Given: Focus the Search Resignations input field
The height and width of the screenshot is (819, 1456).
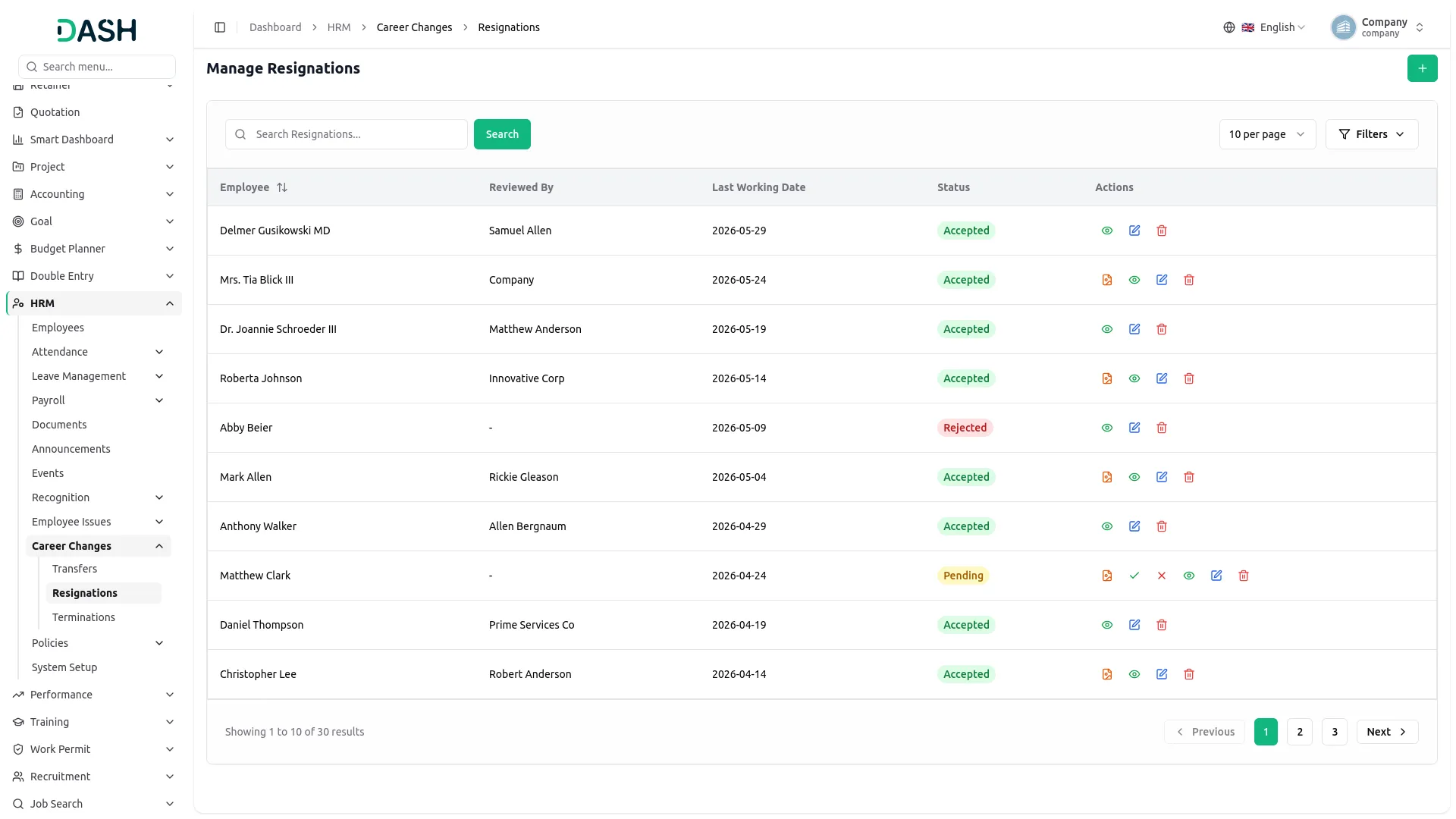Looking at the screenshot, I should 347,134.
